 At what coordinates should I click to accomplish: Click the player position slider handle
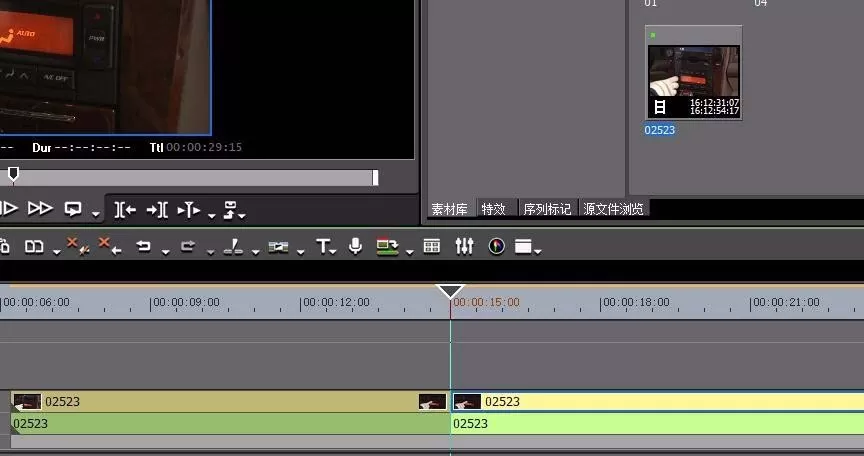pyautogui.click(x=13, y=175)
